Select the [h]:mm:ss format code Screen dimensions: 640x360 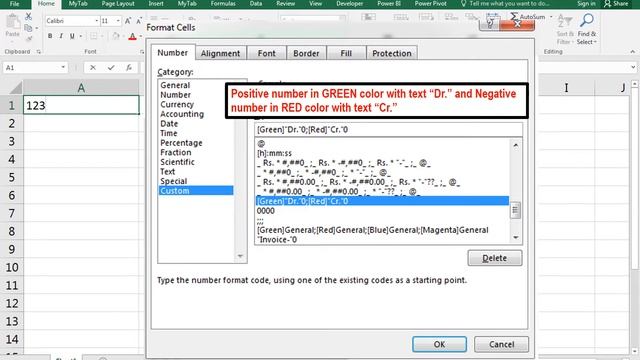[274, 153]
